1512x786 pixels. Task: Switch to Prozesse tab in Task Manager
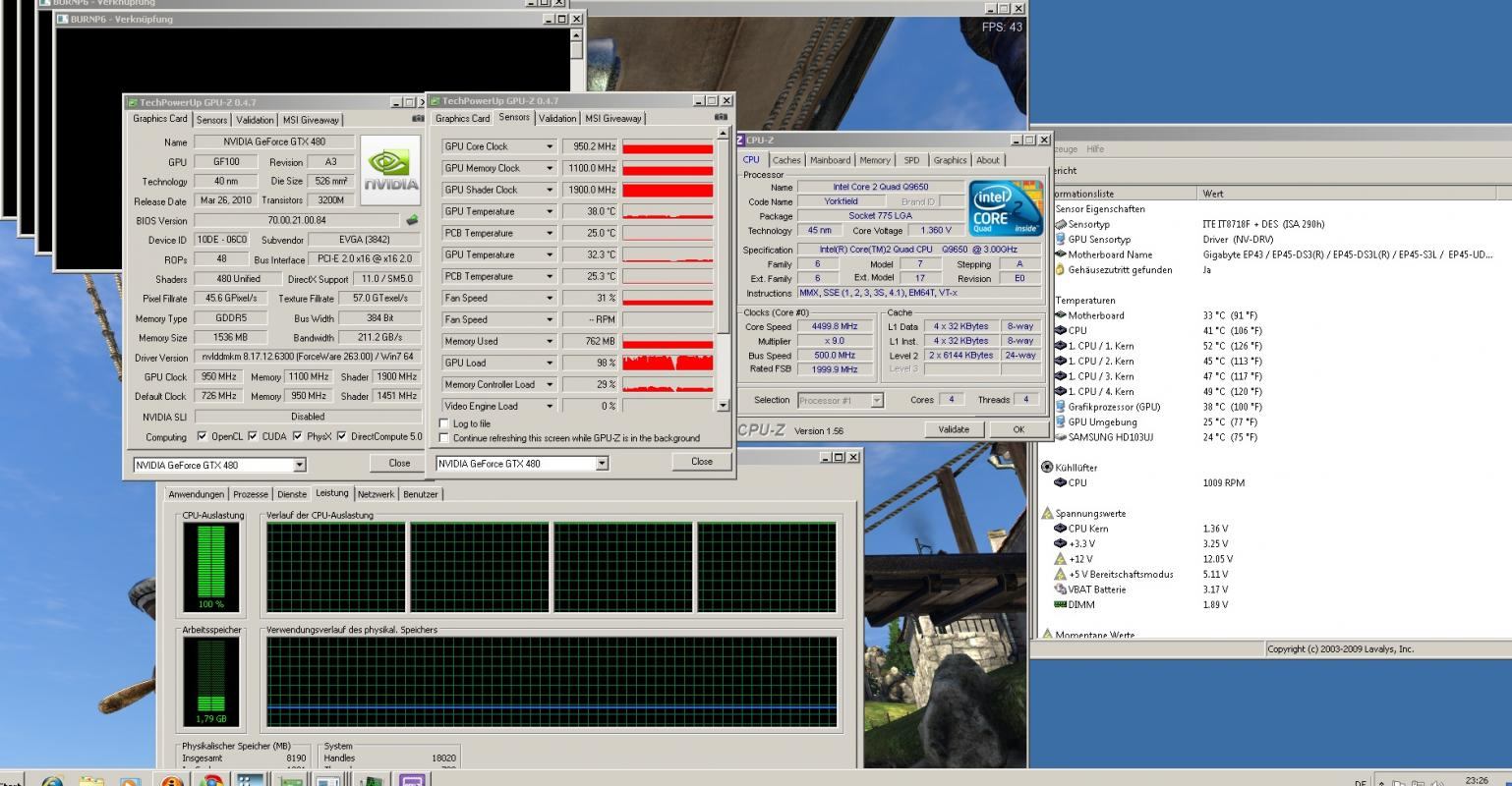click(251, 494)
